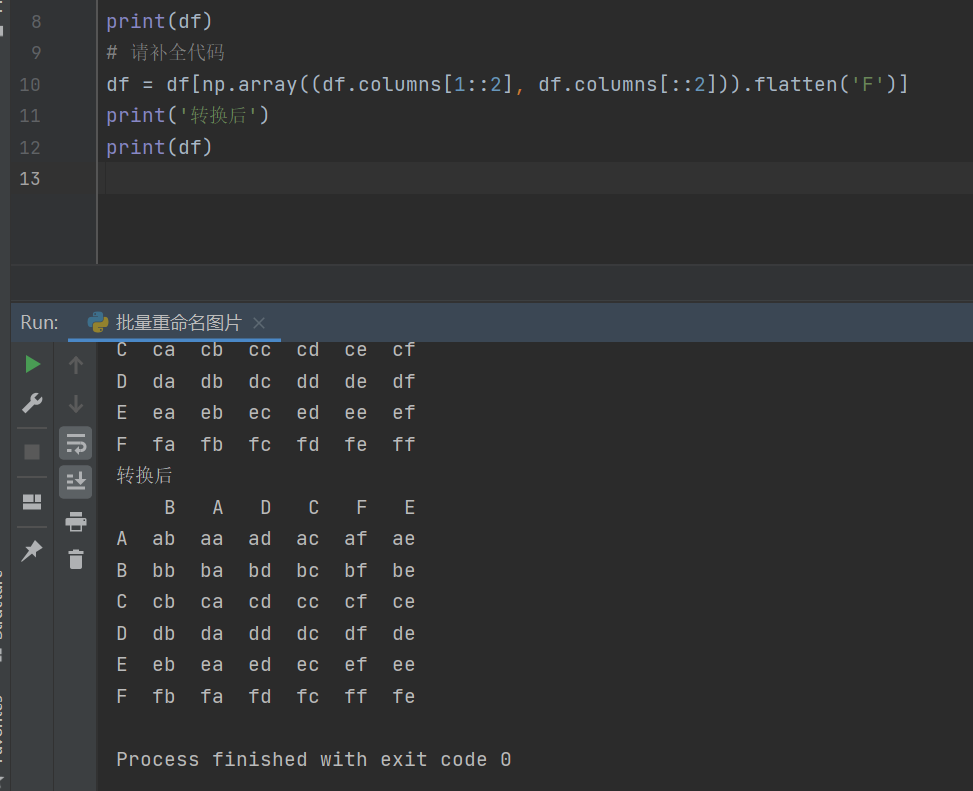Click line number 8 in the gutter

36,22
